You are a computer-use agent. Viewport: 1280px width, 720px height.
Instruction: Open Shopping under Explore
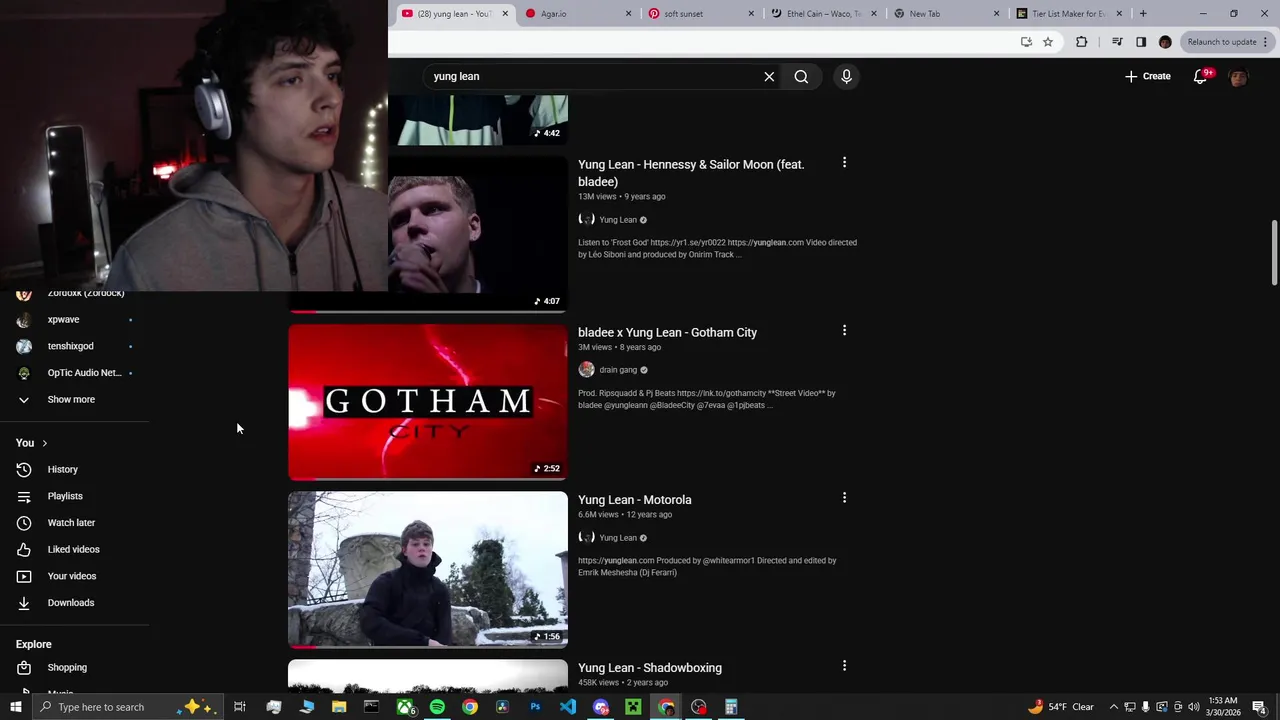[x=67, y=667]
